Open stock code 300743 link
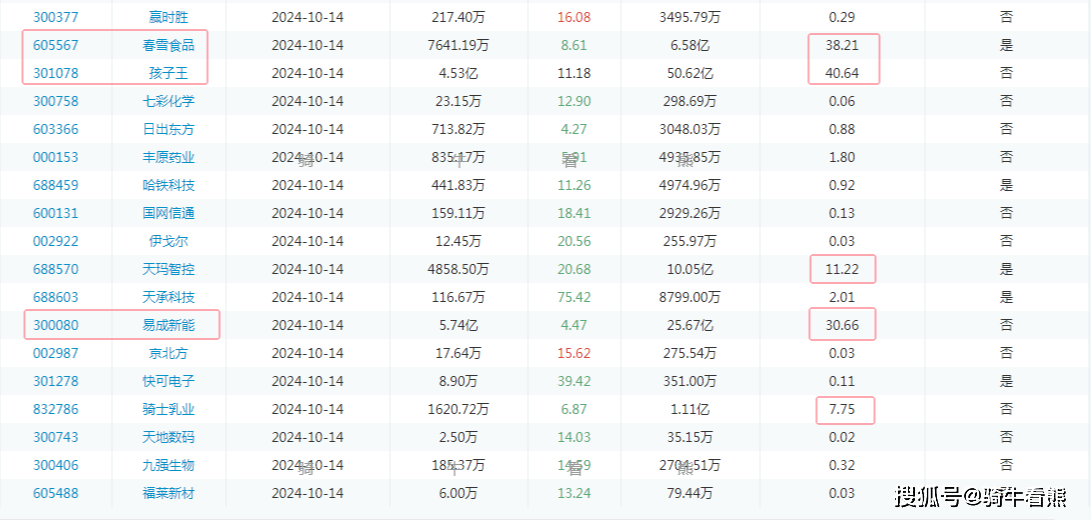This screenshot has width=1091, height=520. click(56, 437)
